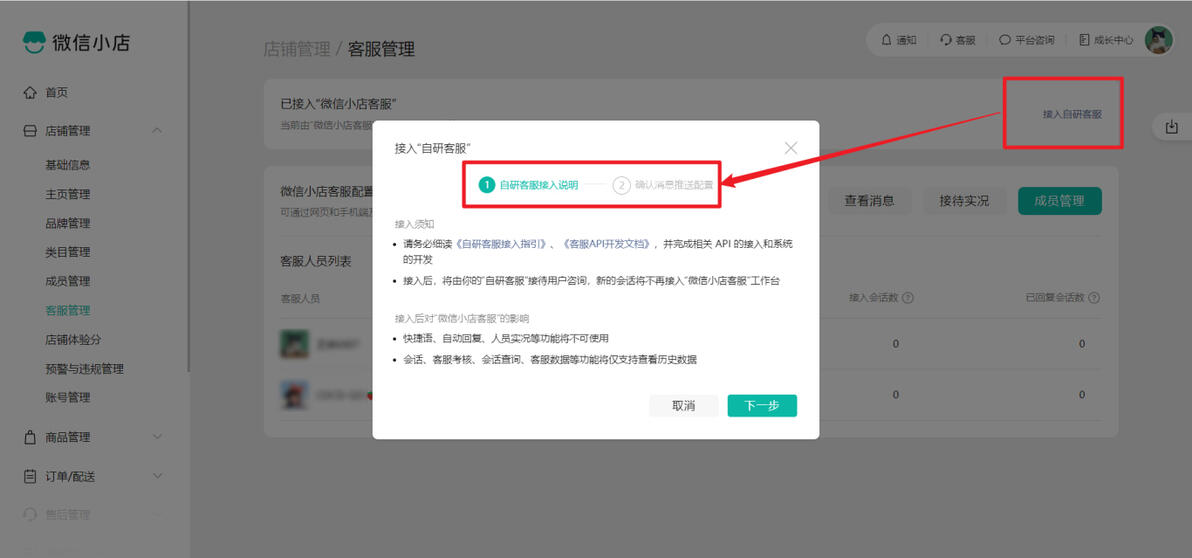
Task: Expand the 订单/配送 sidebar section
Action: [x=157, y=477]
